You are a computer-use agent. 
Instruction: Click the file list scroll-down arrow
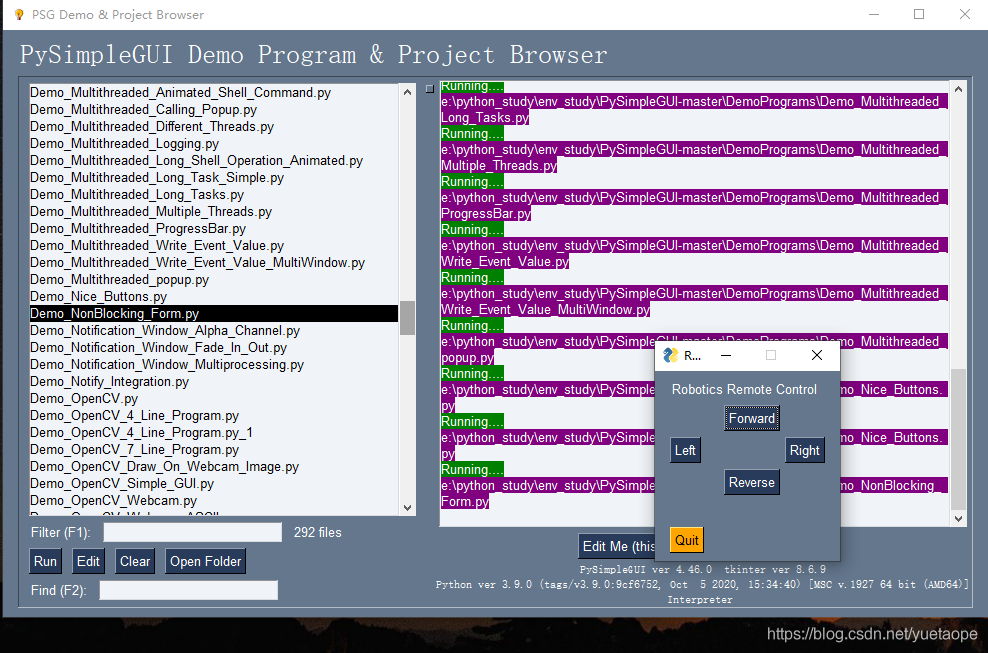(408, 507)
